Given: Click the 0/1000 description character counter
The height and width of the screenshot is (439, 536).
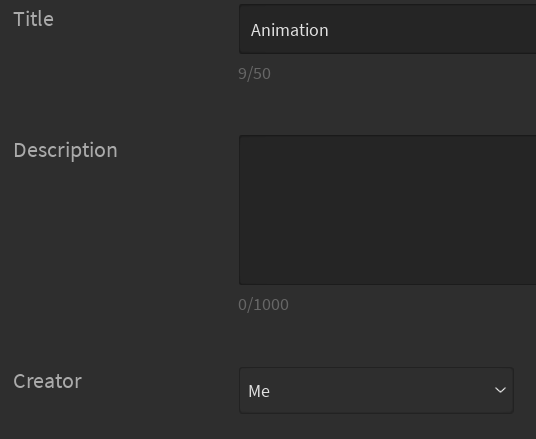Looking at the screenshot, I should coord(263,305).
